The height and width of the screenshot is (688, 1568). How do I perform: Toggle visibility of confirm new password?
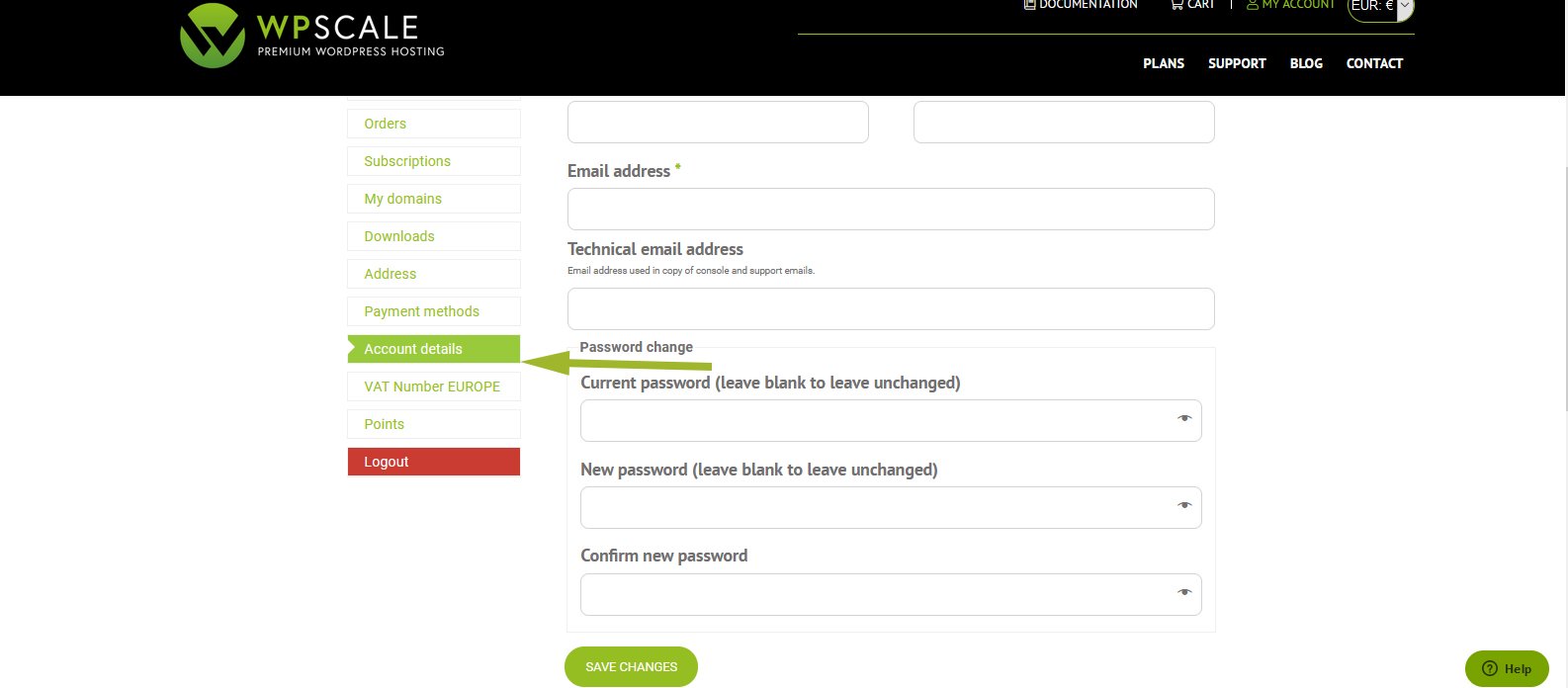tap(1183, 593)
